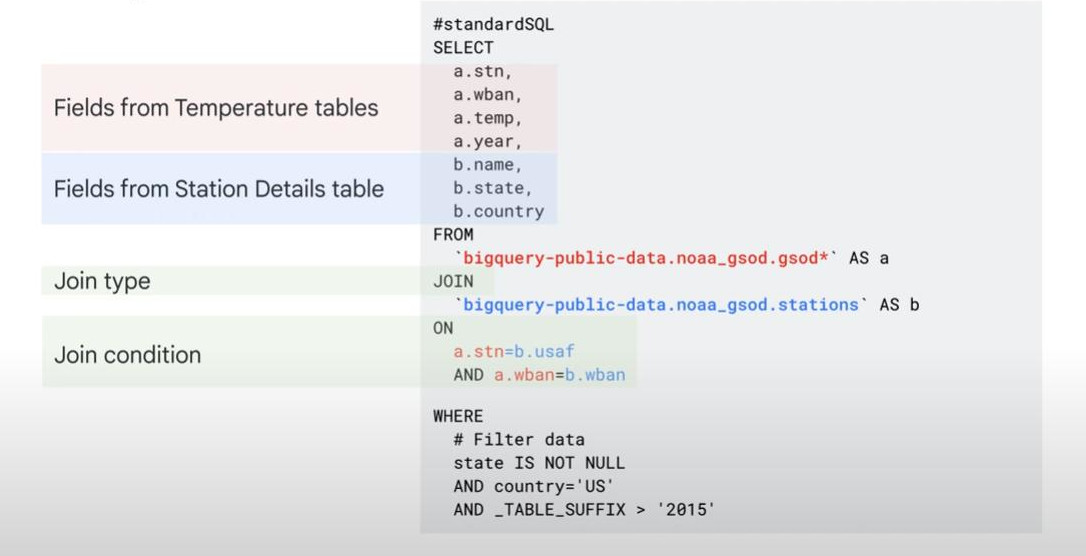1086x556 pixels.
Task: Click the red gsod* table name
Action: tap(646, 258)
